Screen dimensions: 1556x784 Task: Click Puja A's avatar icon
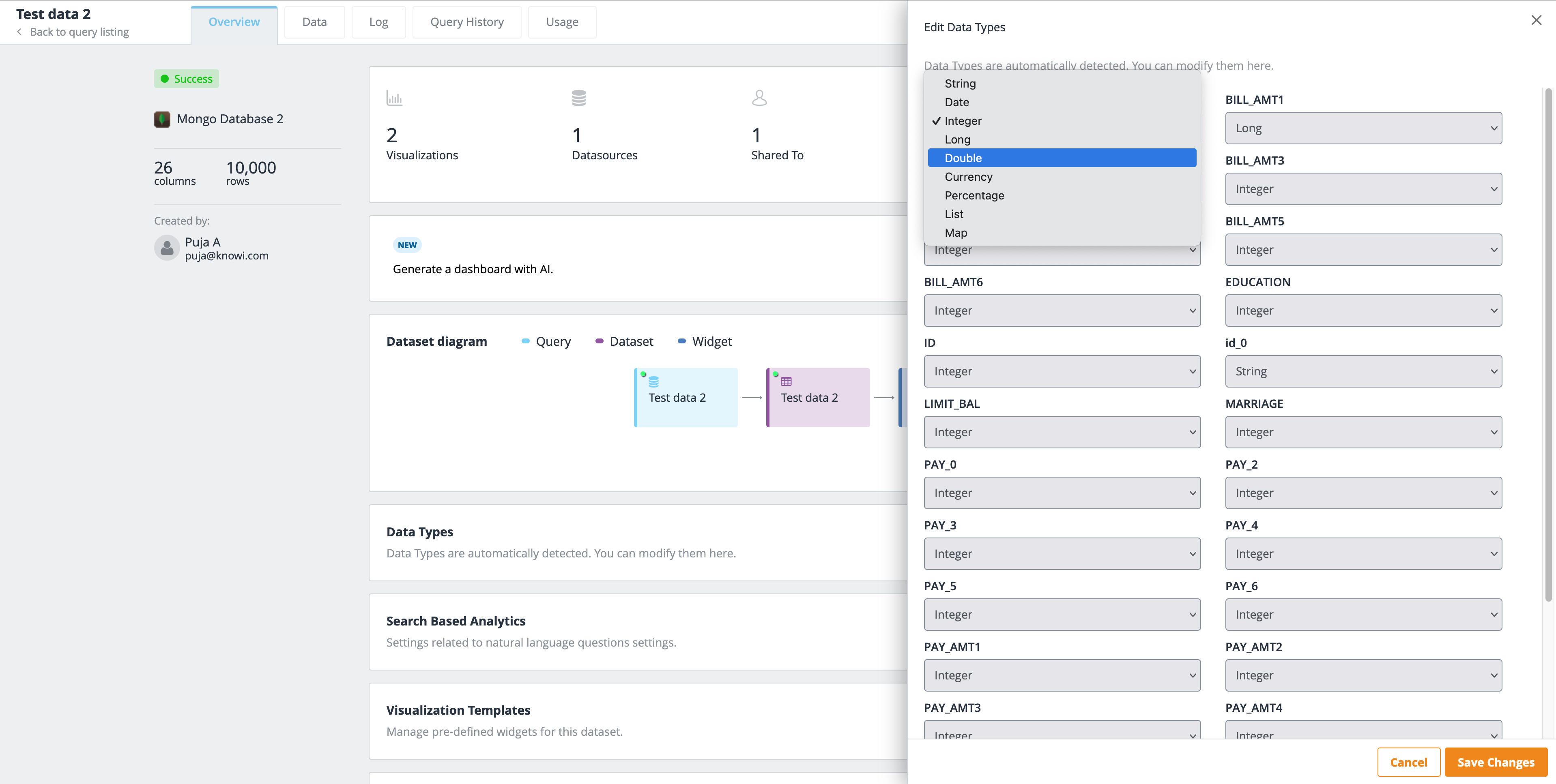167,247
